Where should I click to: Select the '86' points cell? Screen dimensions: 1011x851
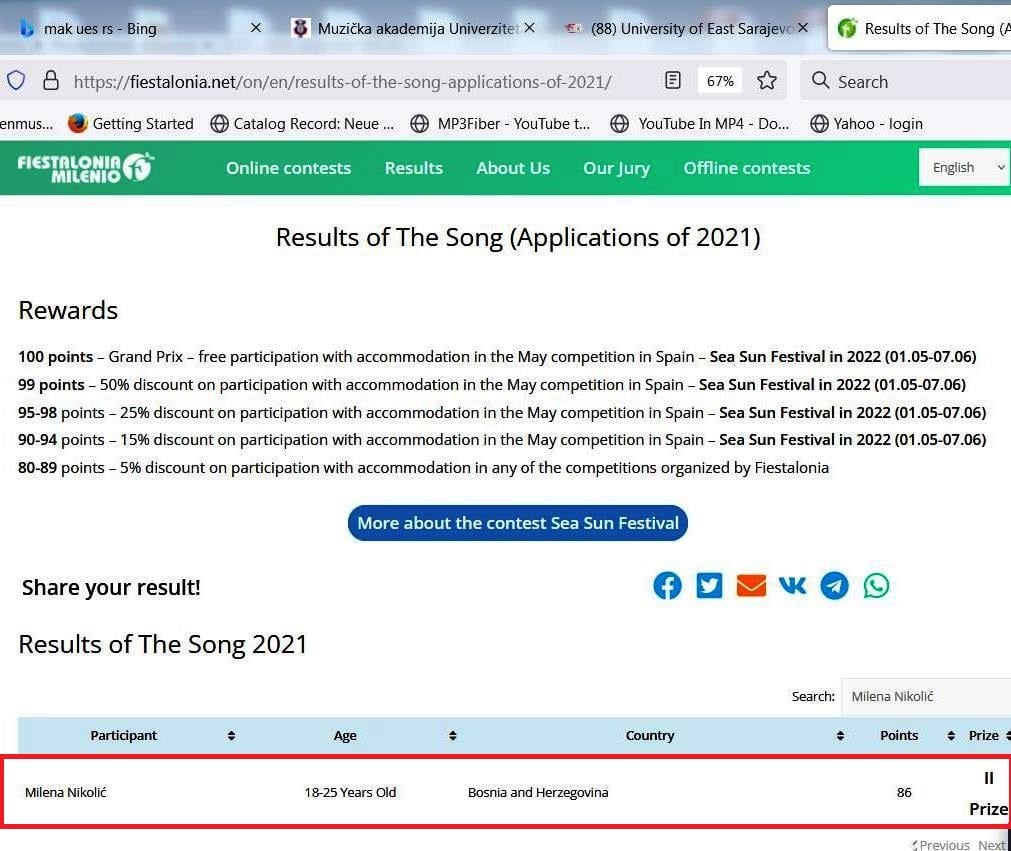(904, 792)
